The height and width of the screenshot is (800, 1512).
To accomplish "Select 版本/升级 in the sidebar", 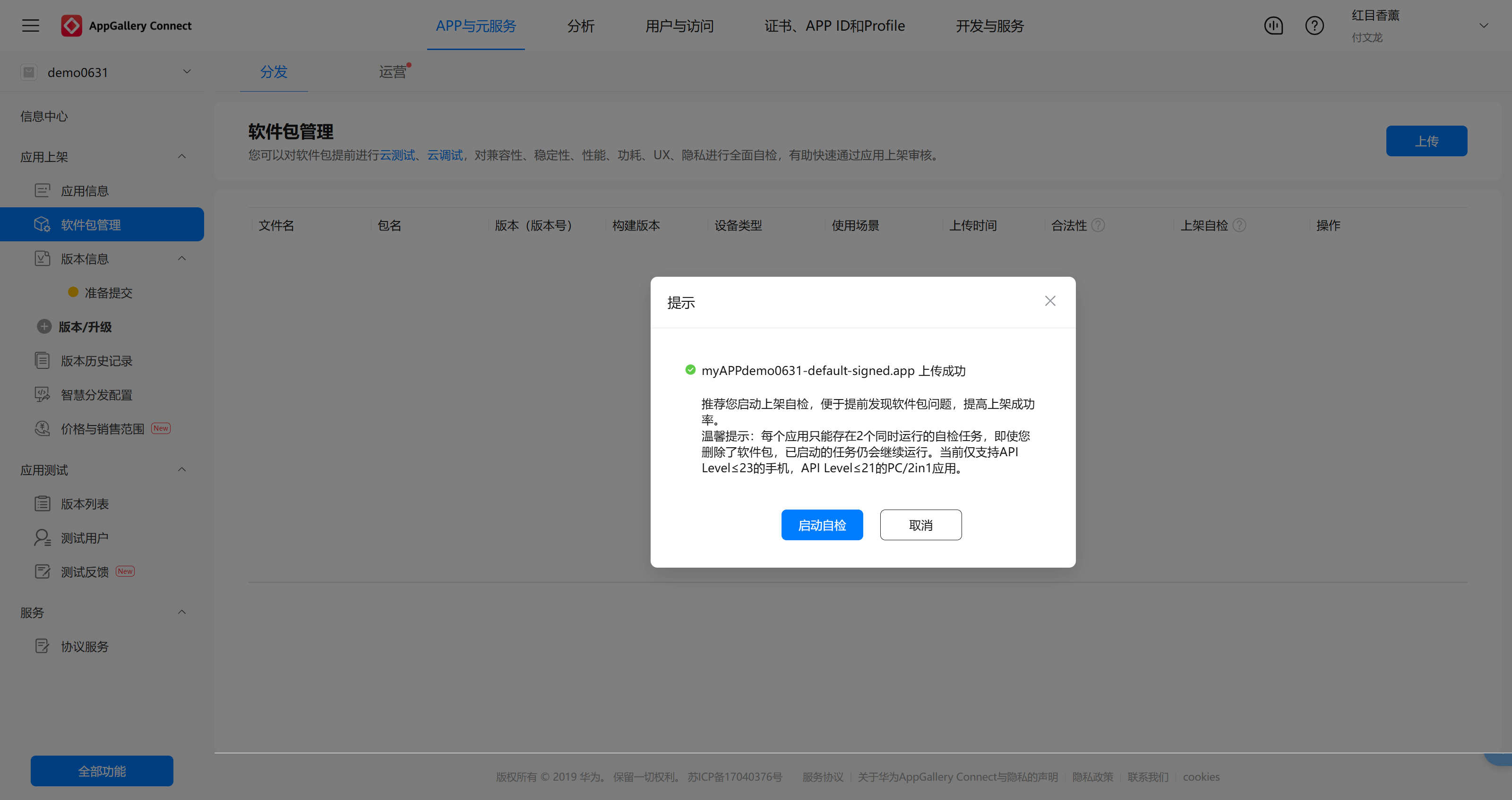I will (85, 327).
